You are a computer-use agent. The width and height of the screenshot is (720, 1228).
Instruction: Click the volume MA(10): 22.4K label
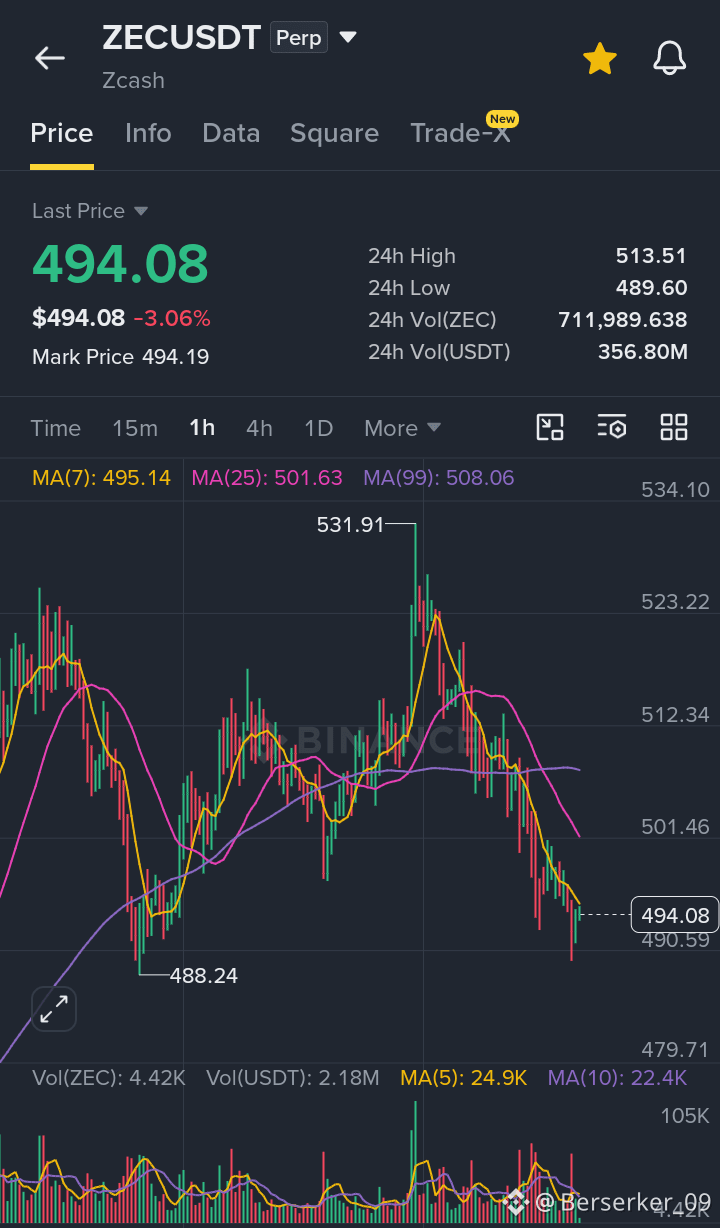(617, 1078)
